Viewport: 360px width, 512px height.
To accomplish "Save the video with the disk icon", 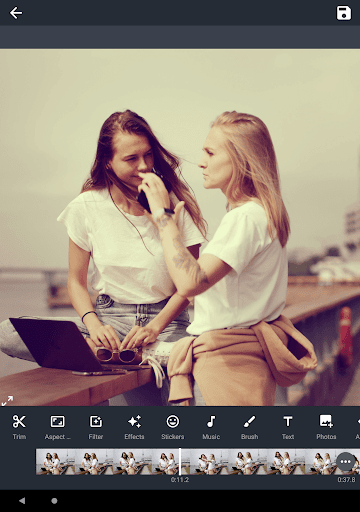I will (x=343, y=13).
